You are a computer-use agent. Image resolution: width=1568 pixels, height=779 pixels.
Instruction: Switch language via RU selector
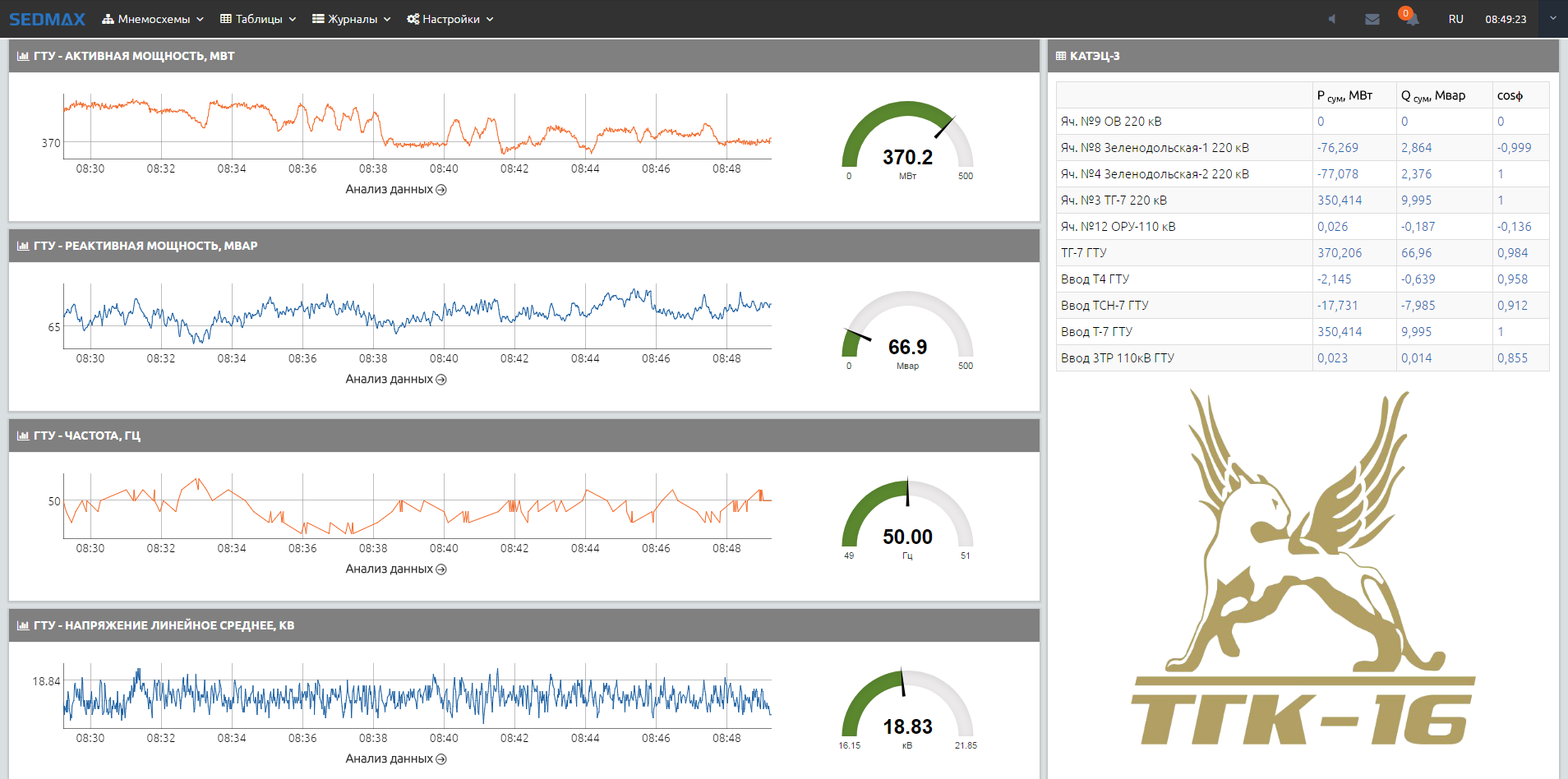pos(1455,19)
